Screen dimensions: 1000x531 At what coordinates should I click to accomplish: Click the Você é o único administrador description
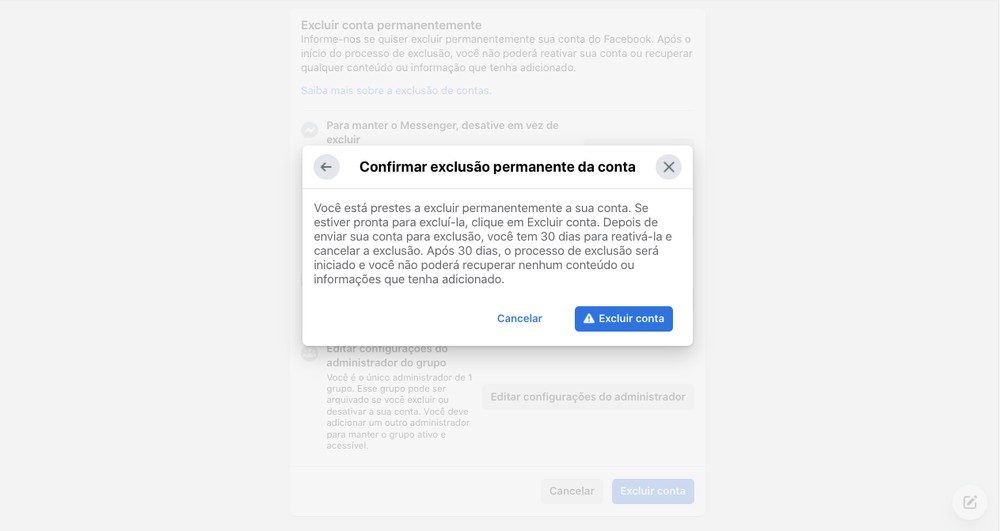[x=399, y=411]
